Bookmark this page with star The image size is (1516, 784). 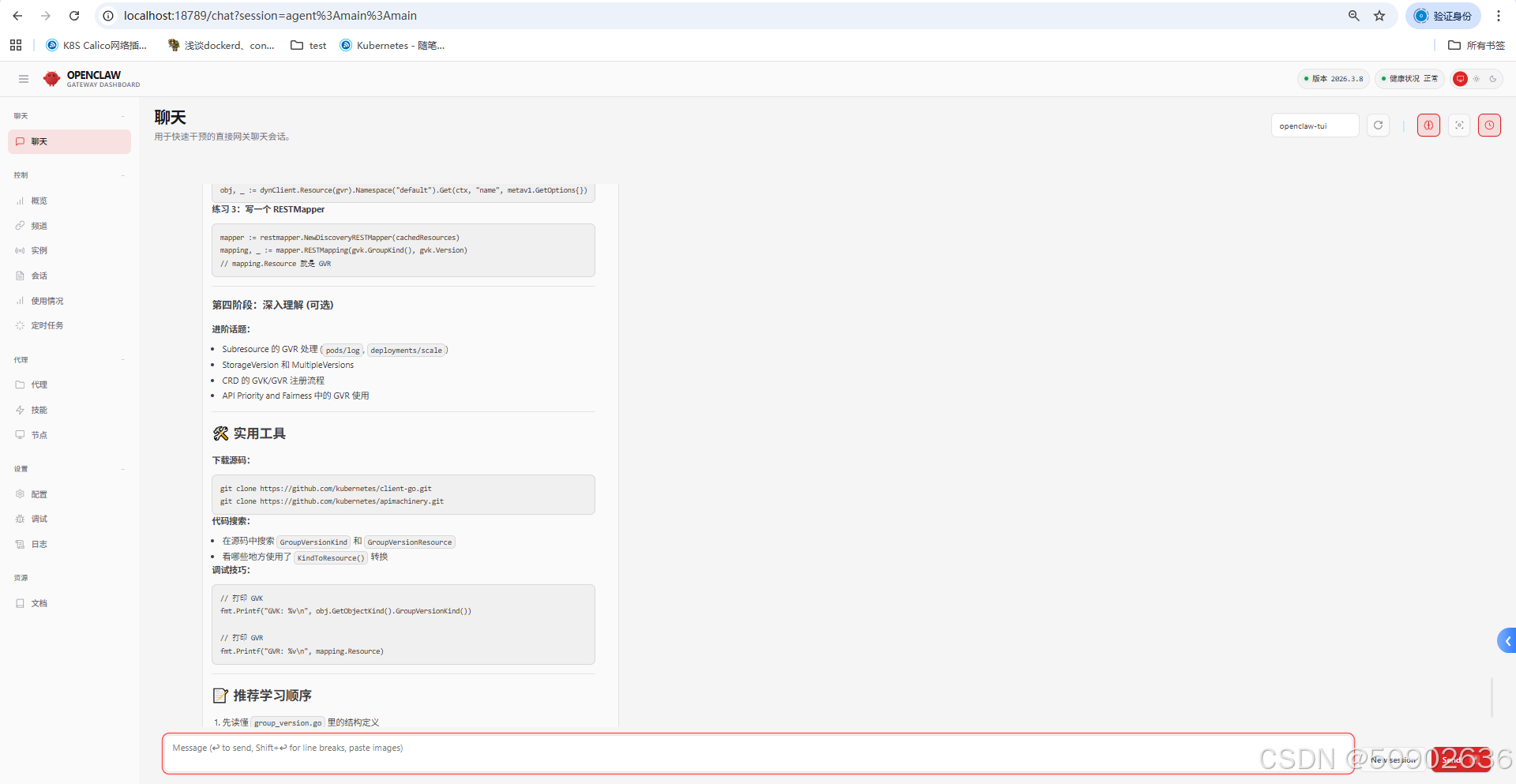(1379, 16)
